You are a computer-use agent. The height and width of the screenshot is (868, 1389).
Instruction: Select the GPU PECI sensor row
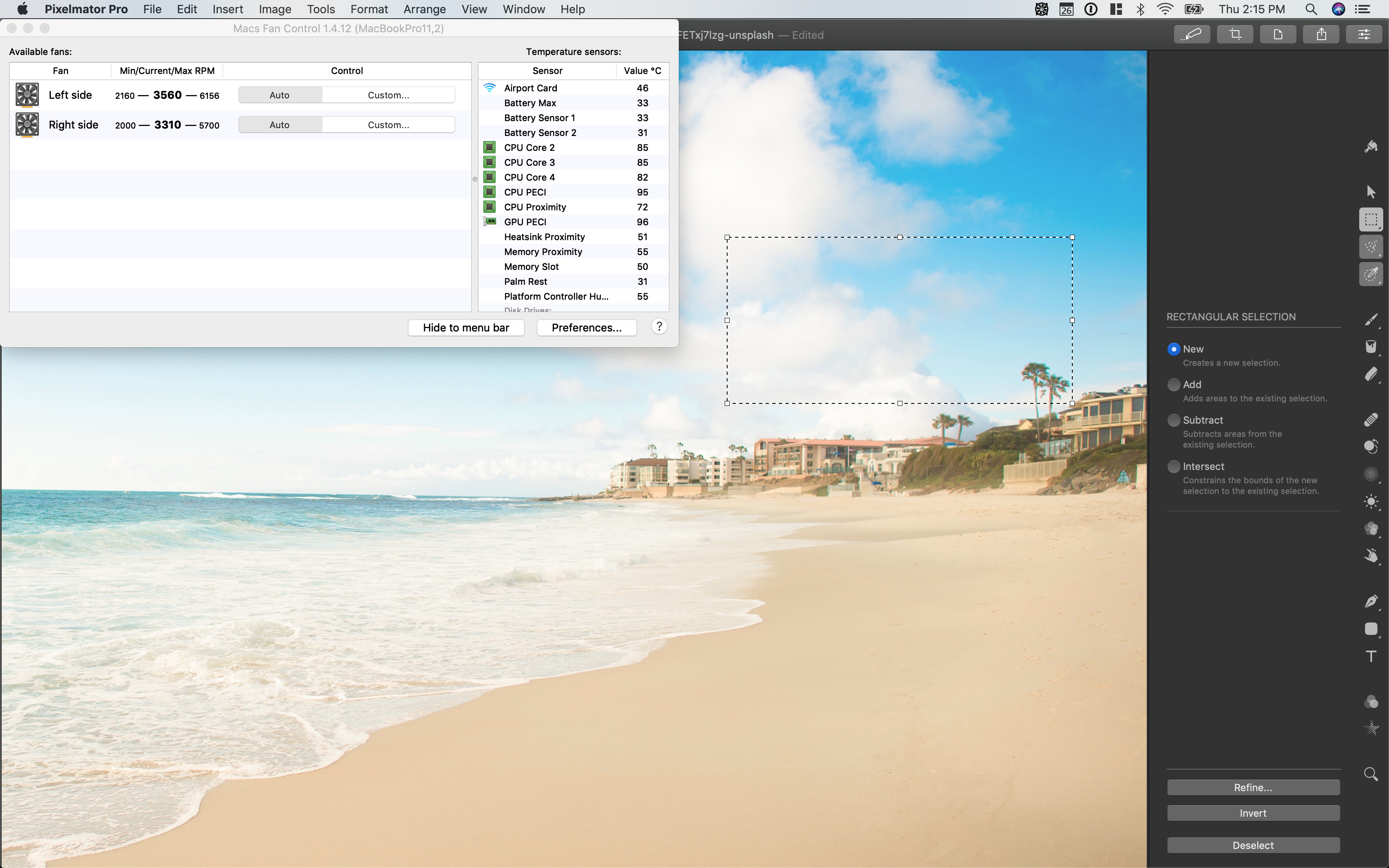point(573,222)
